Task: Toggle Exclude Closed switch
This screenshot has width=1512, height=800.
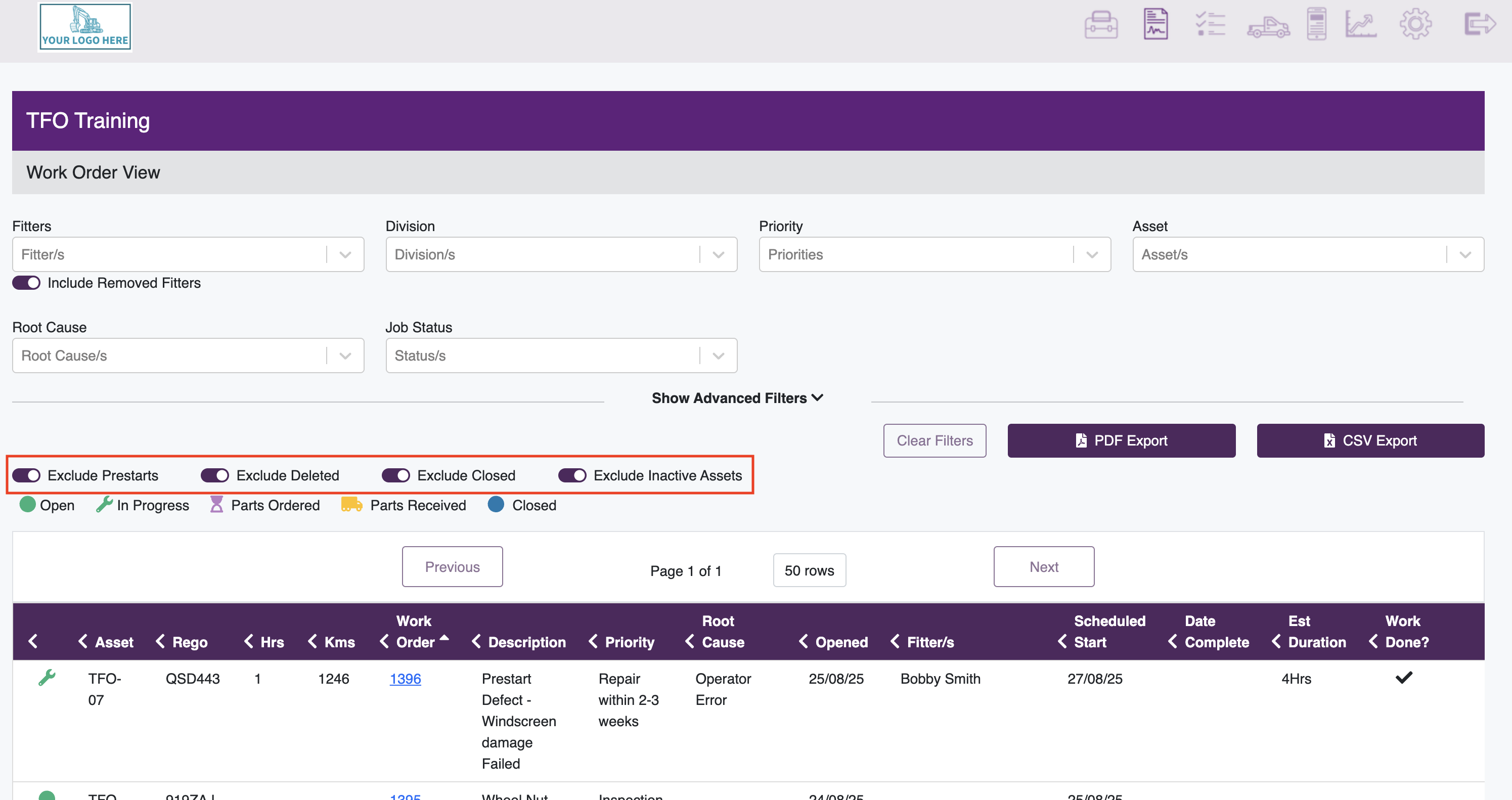Action: tap(395, 475)
